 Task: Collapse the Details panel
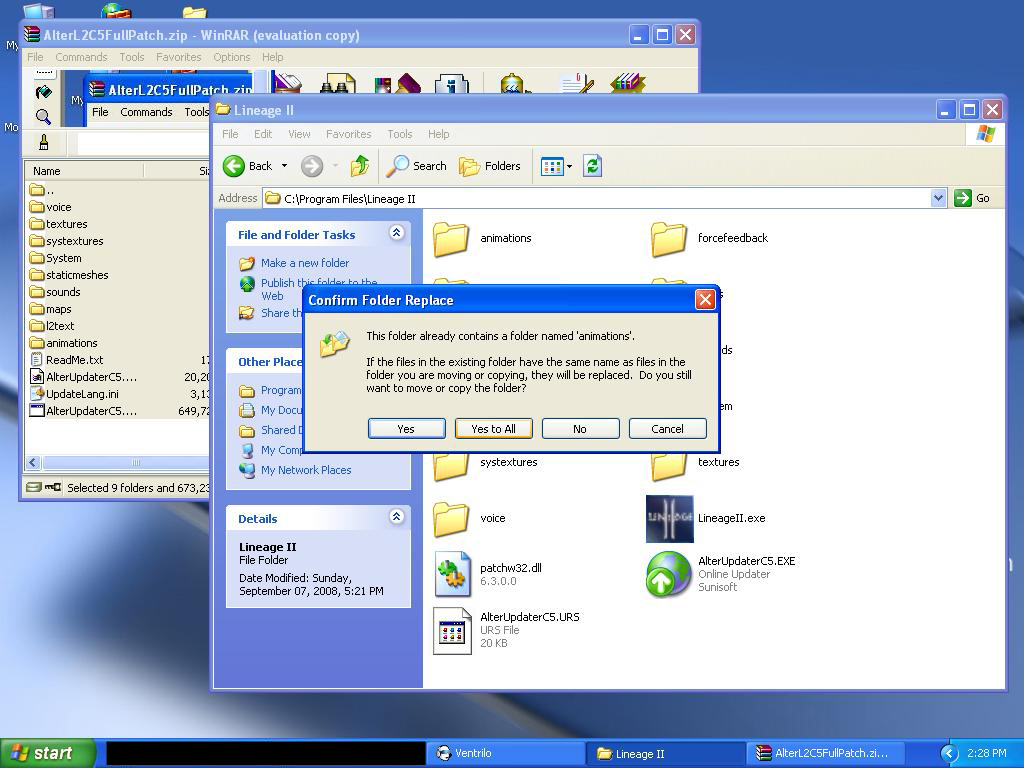(x=396, y=517)
